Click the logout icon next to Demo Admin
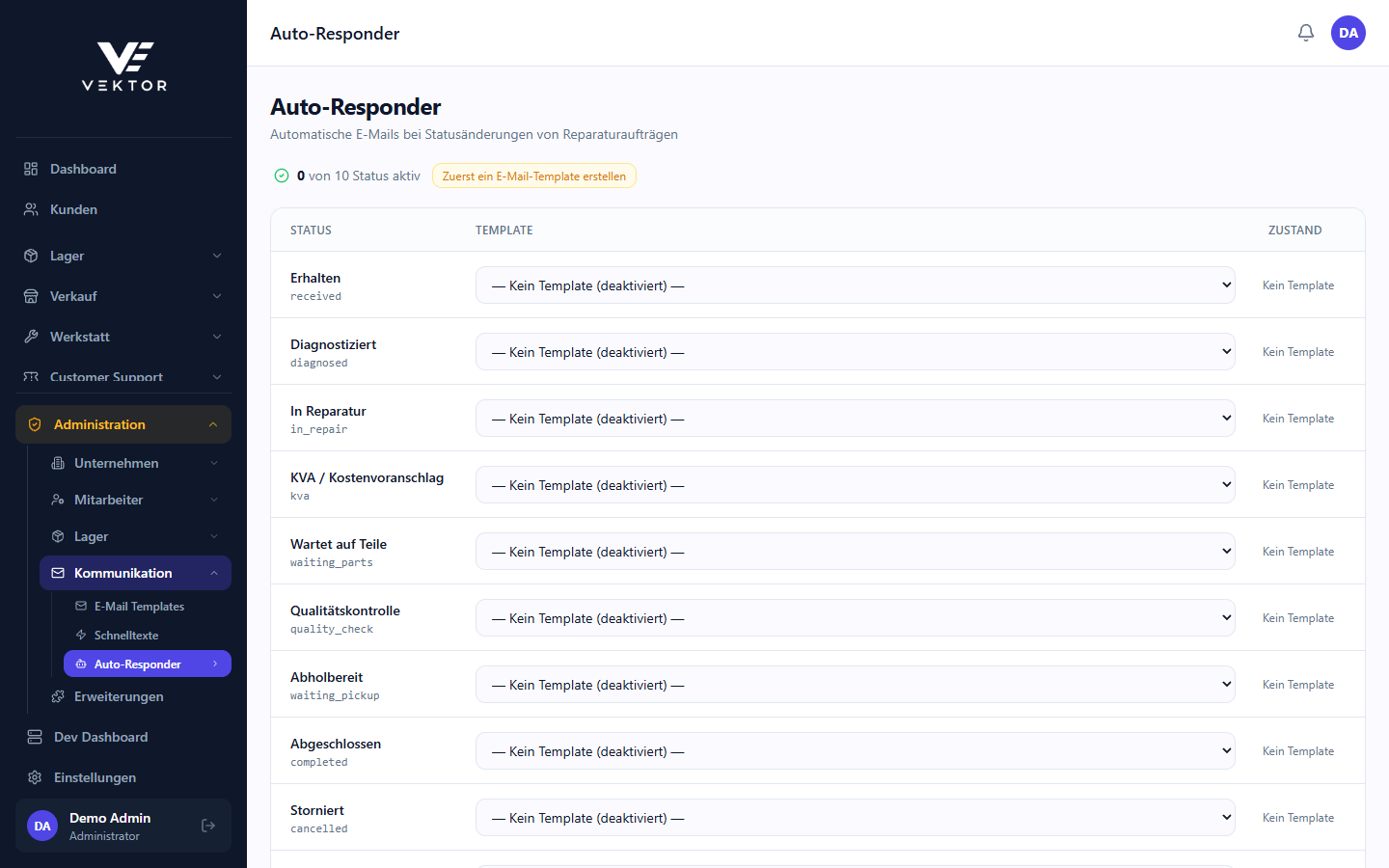The image size is (1389, 868). click(208, 826)
